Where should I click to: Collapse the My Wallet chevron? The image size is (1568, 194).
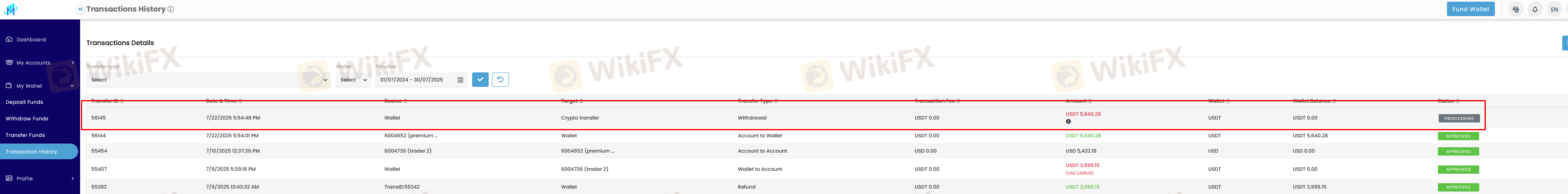pyautogui.click(x=72, y=86)
